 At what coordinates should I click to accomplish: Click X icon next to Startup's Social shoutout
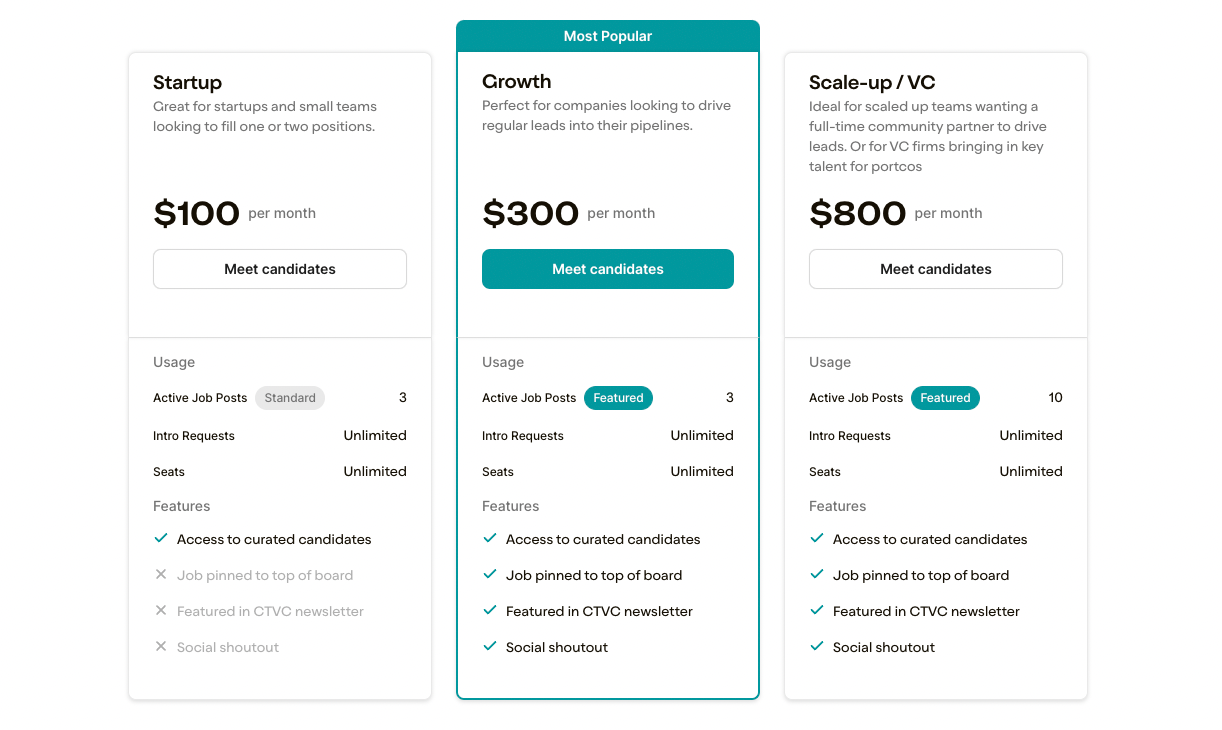point(160,646)
